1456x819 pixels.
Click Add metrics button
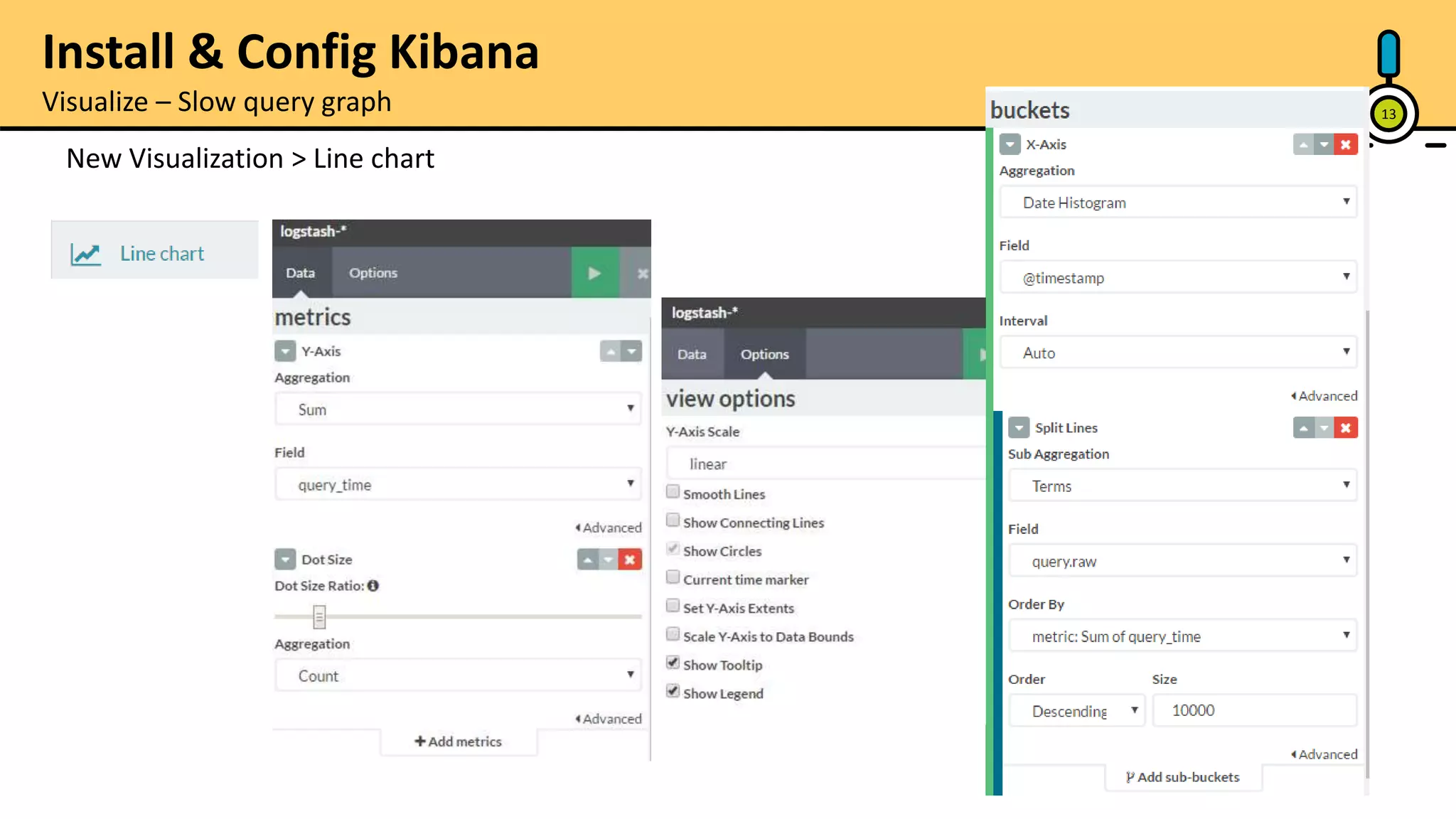459,742
